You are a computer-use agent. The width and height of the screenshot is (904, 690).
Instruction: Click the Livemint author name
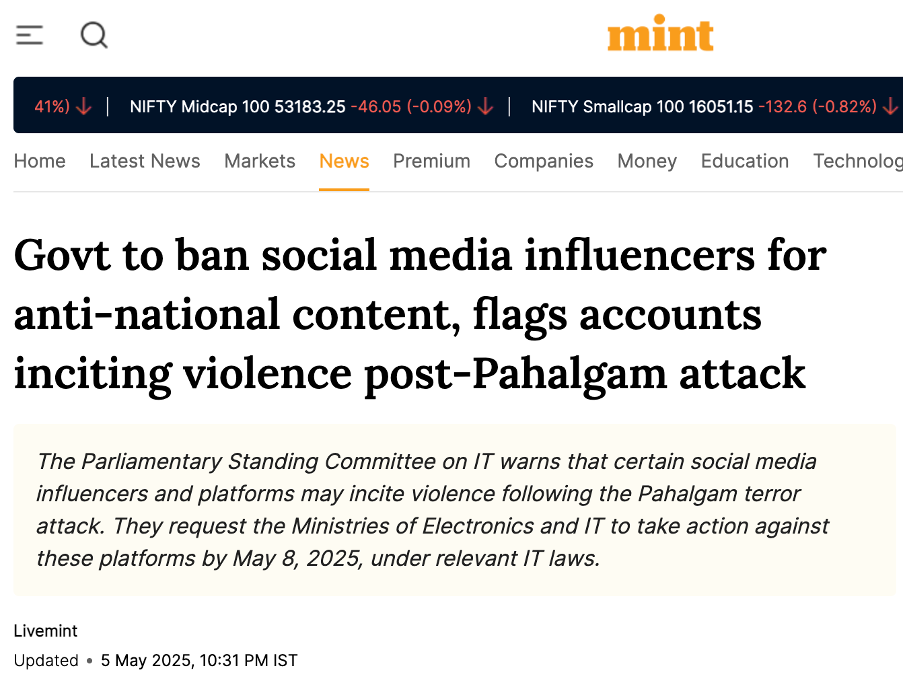click(46, 631)
